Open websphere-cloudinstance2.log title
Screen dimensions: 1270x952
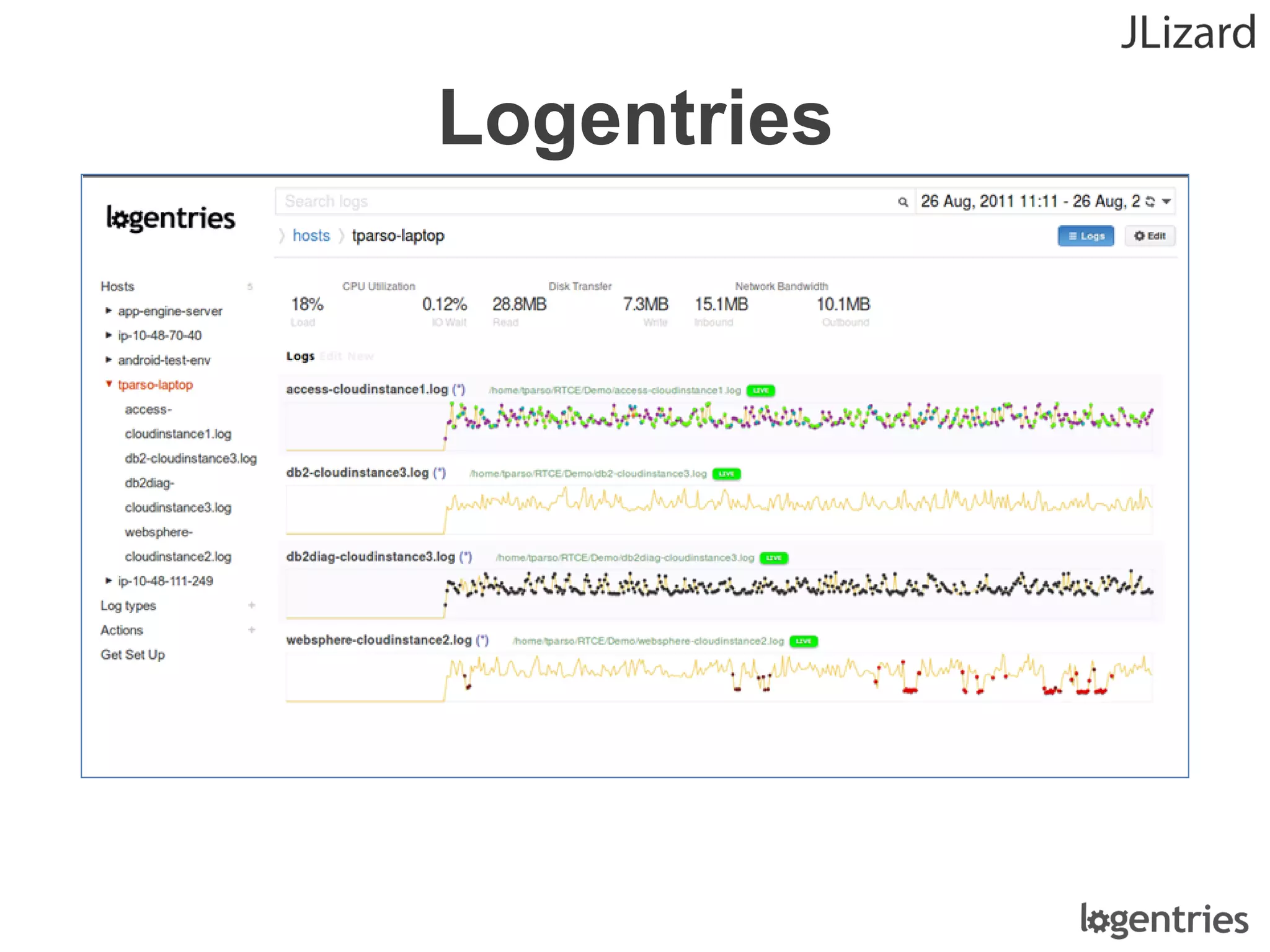click(379, 640)
